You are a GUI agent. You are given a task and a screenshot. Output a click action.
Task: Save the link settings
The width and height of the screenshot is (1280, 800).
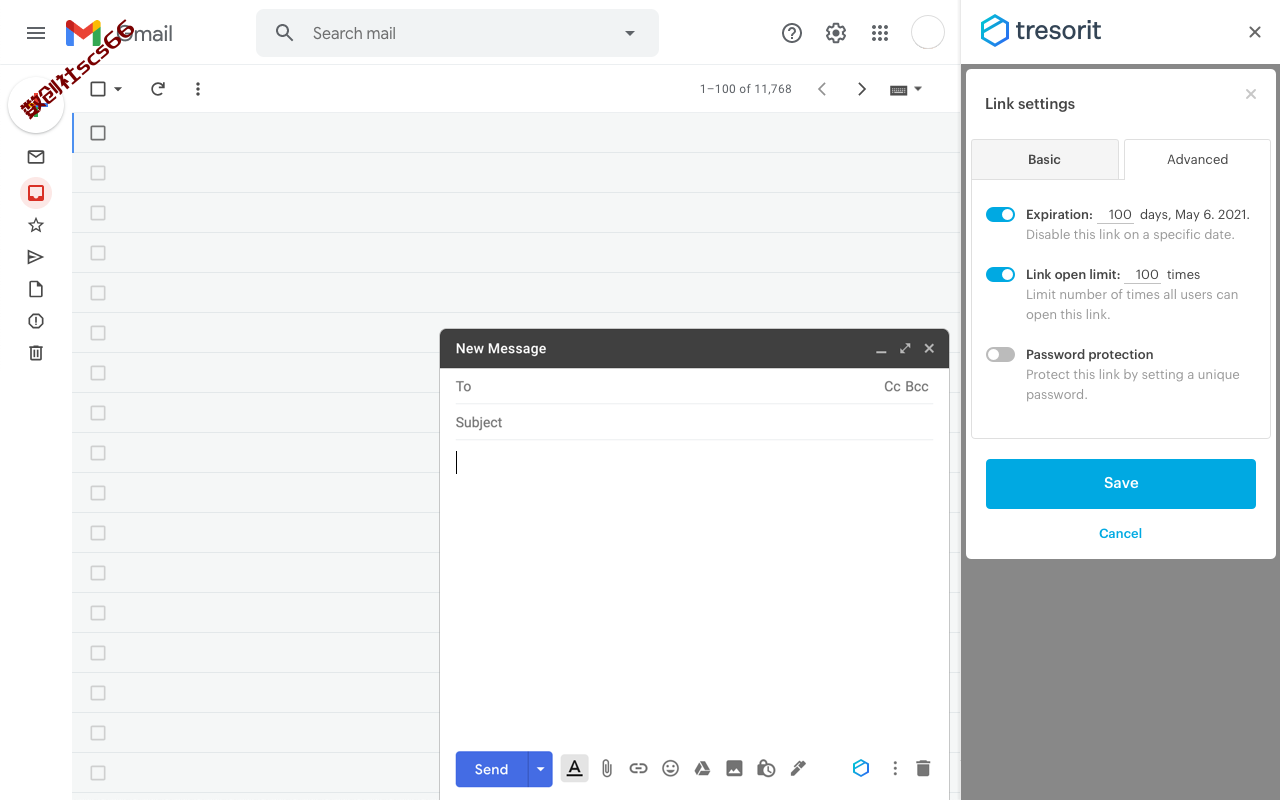1121,483
